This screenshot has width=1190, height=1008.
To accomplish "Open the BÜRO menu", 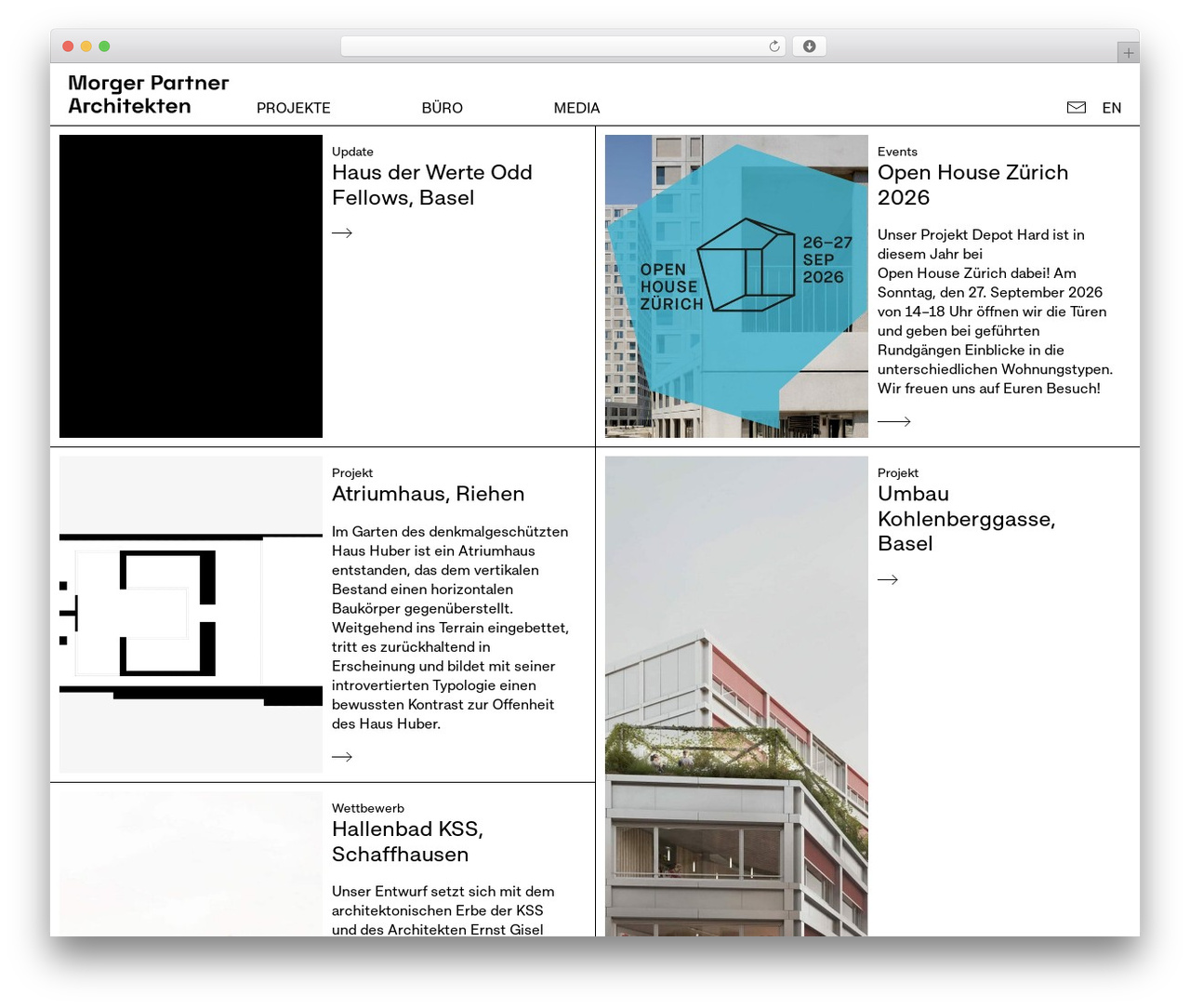I will point(443,108).
